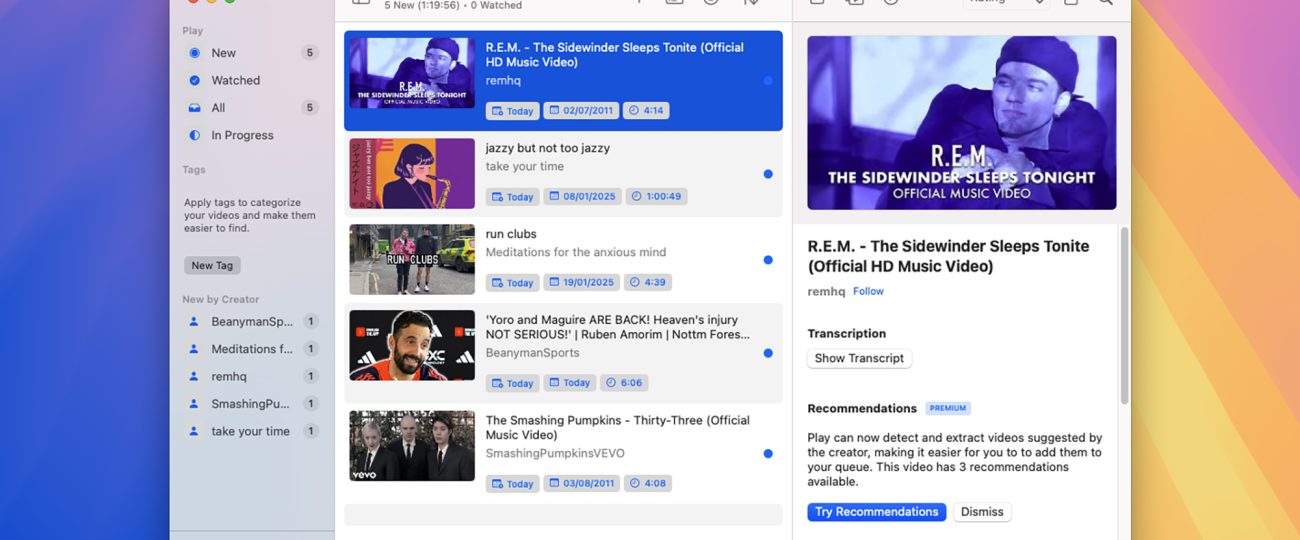Filter by creator take your time in sidebar
This screenshot has width=1300, height=540.
tap(252, 432)
